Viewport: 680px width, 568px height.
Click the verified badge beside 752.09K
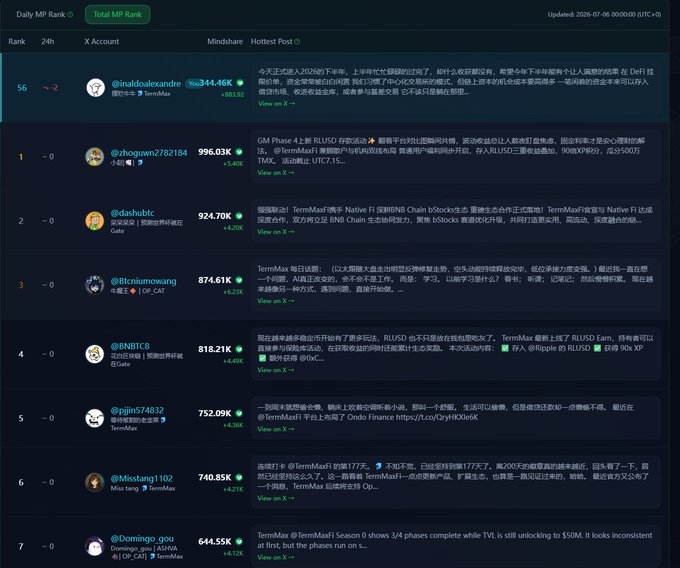(239, 413)
